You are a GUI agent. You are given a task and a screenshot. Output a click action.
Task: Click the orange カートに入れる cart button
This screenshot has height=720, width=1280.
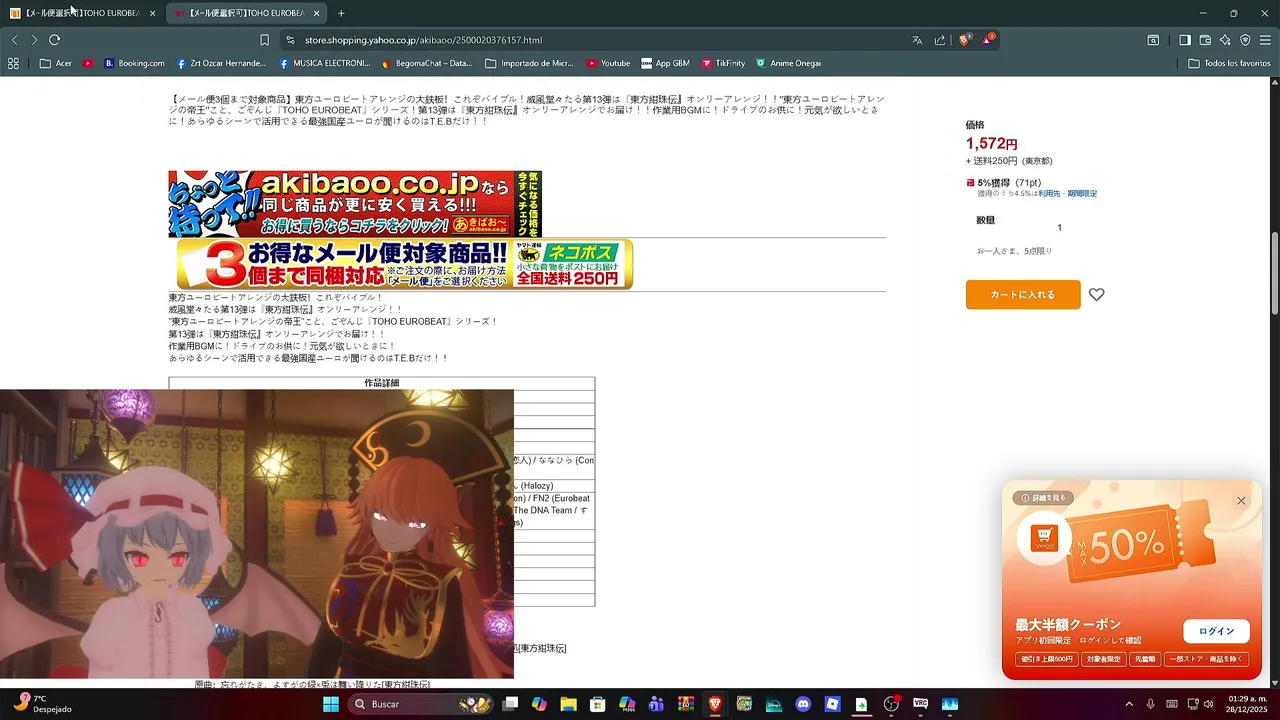[x=1023, y=295]
